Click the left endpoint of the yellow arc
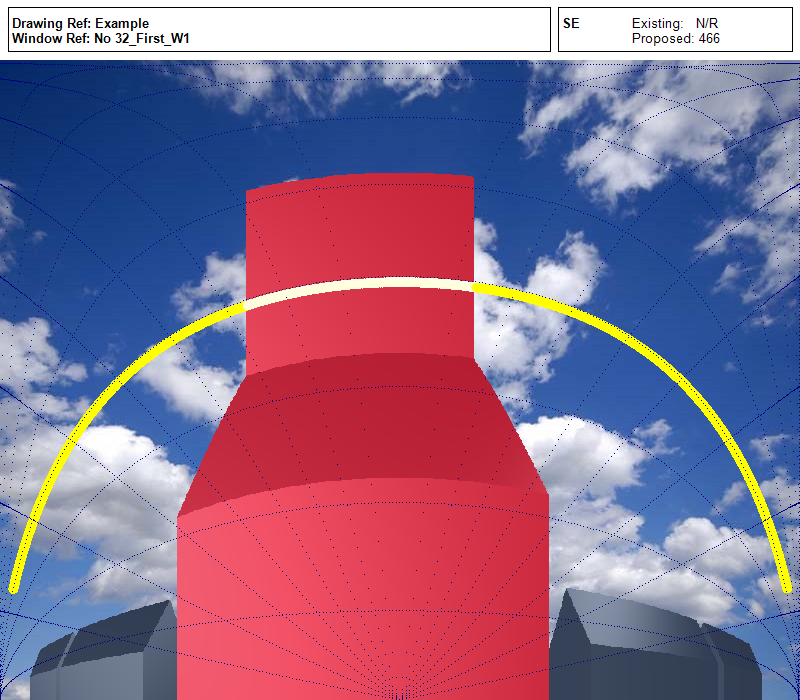 point(14,587)
